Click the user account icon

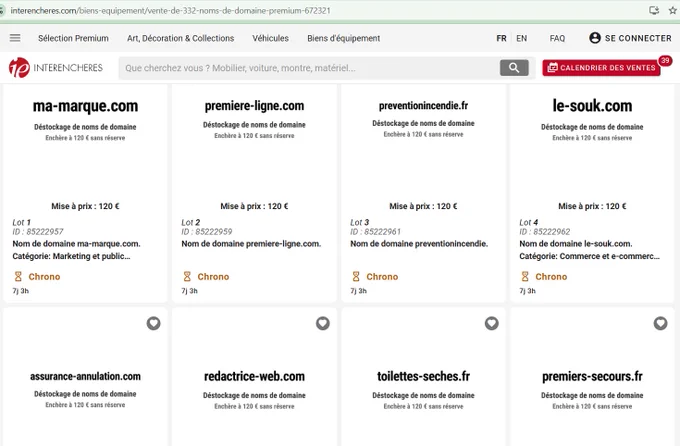click(x=595, y=38)
